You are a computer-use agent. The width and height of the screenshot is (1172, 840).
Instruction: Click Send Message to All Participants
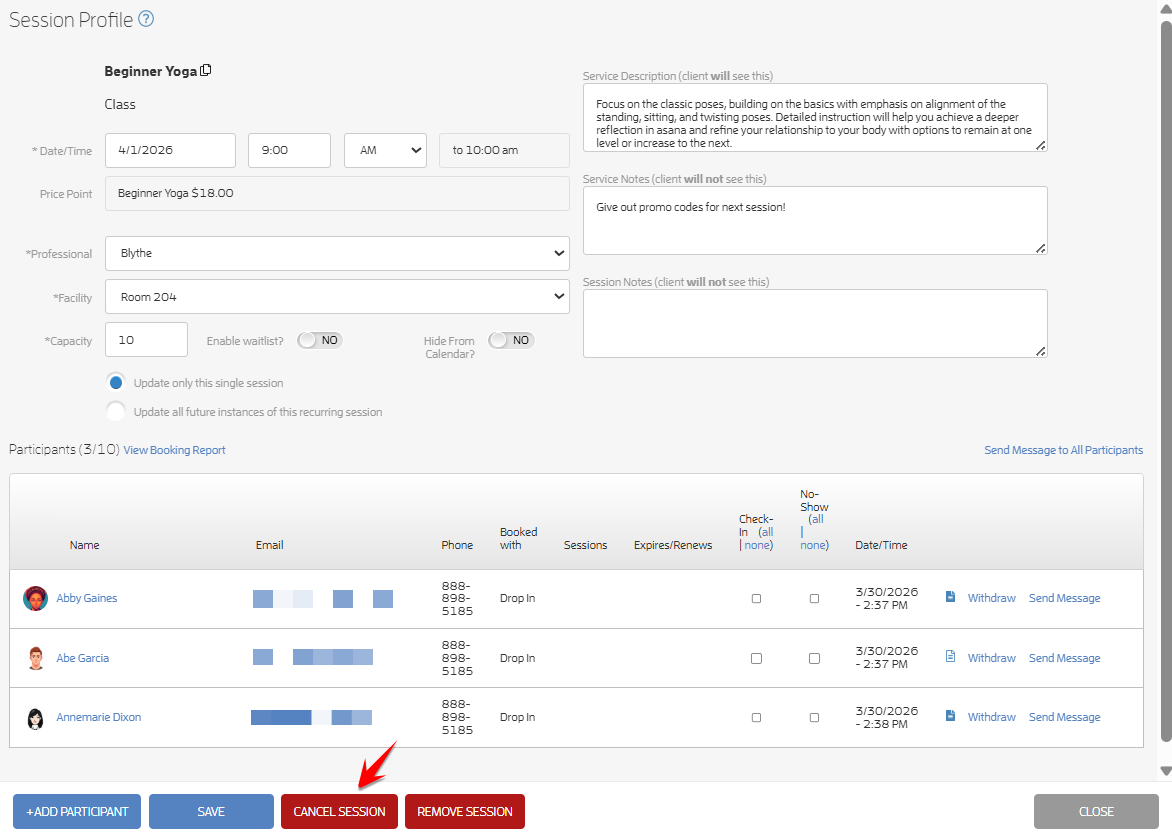coord(1063,450)
